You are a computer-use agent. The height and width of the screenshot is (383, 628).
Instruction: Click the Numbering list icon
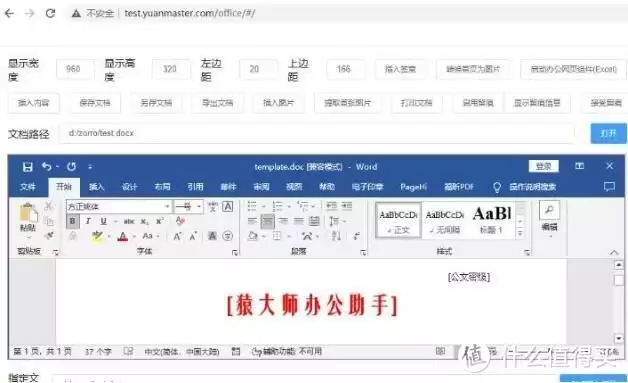click(x=277, y=206)
